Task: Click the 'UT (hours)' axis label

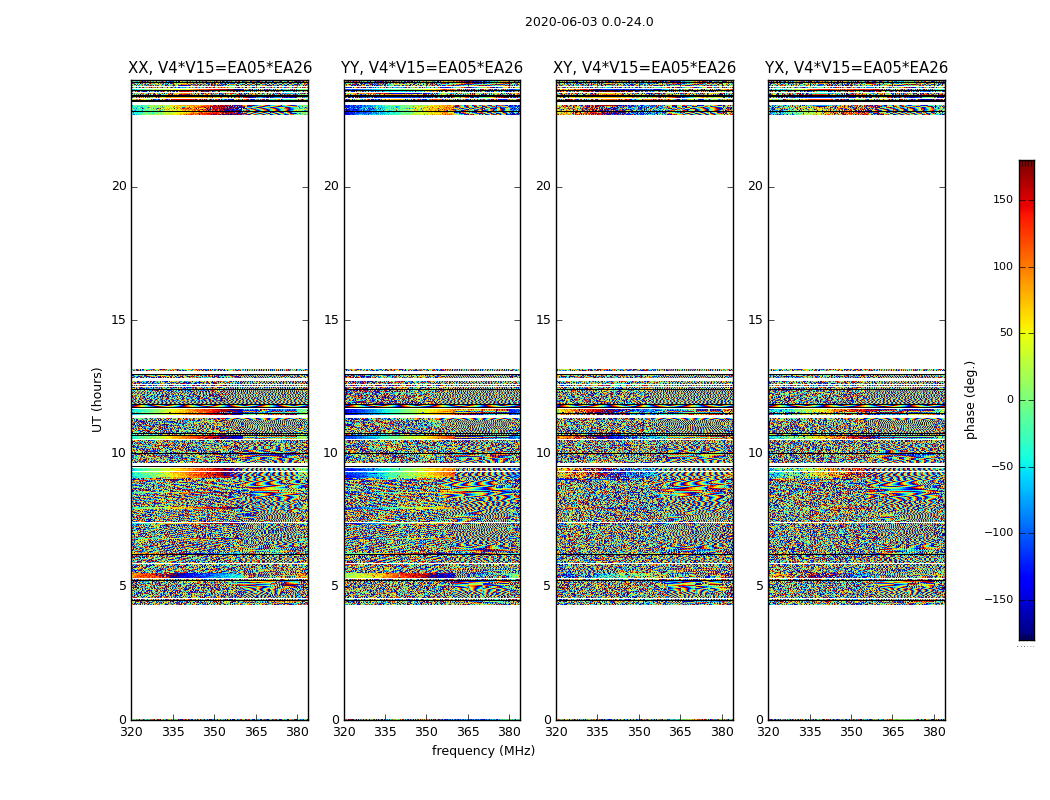Action: (98, 399)
